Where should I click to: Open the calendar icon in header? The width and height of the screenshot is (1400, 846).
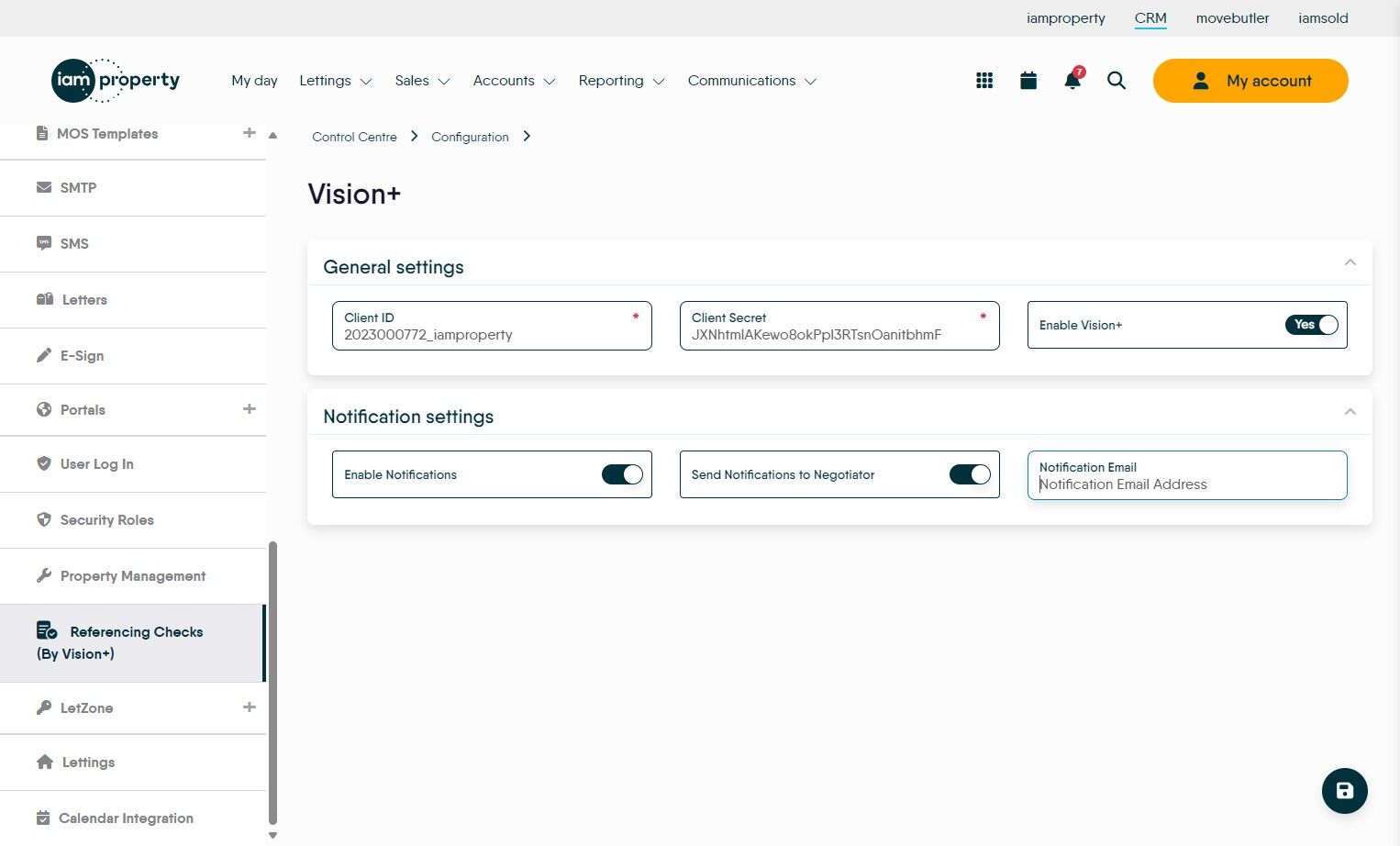1028,81
